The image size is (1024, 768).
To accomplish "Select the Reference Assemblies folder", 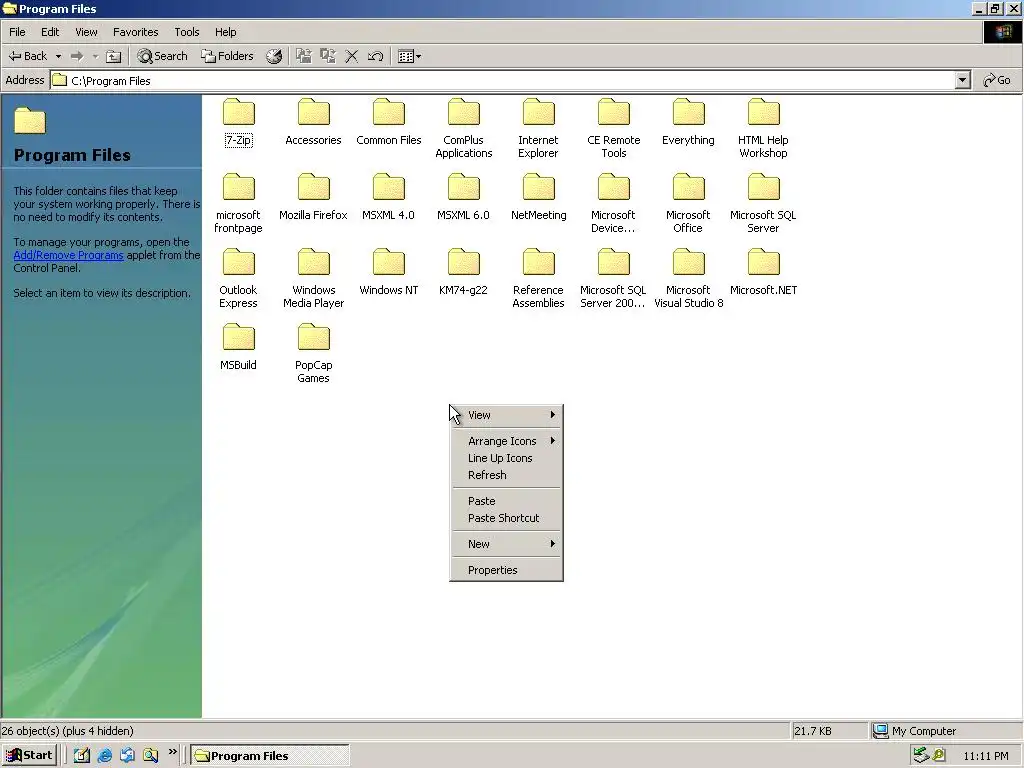I will click(x=538, y=279).
